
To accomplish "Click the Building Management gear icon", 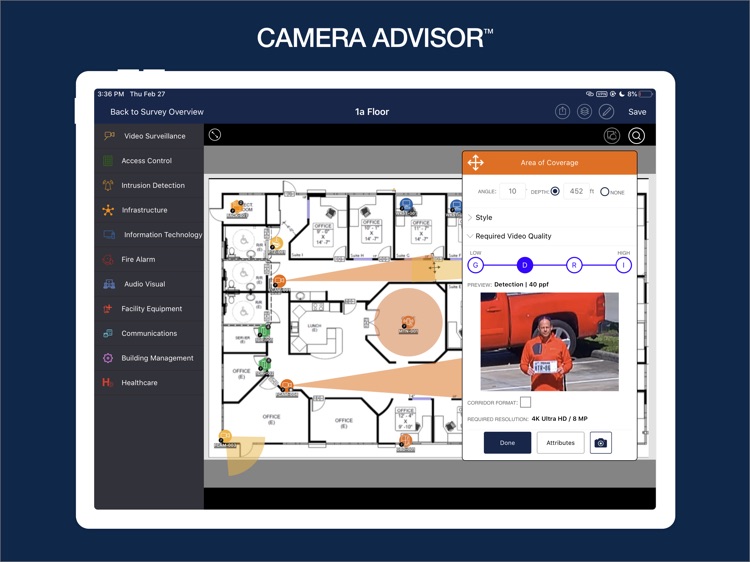I will coord(108,358).
